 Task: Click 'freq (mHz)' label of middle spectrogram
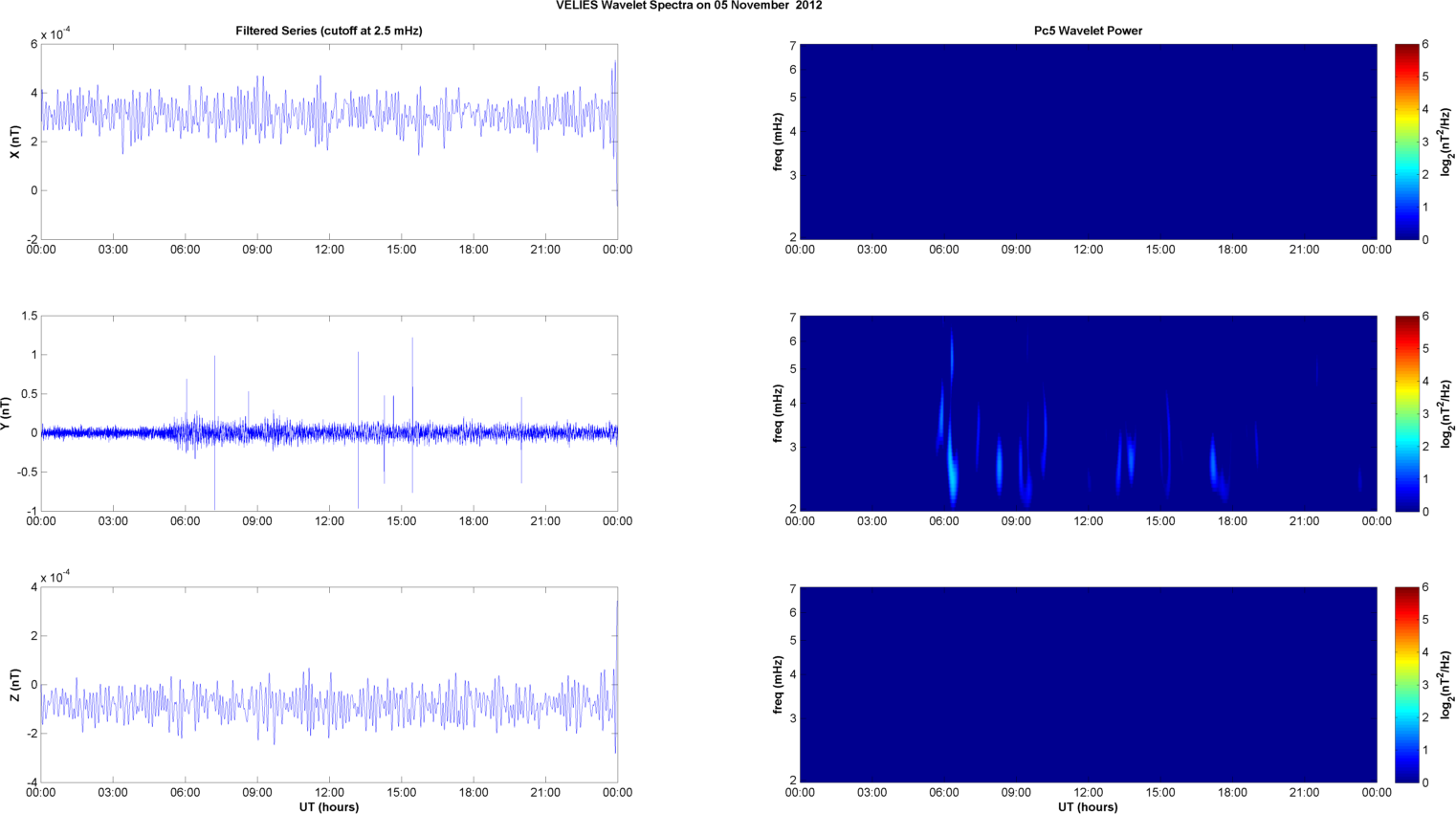[779, 413]
